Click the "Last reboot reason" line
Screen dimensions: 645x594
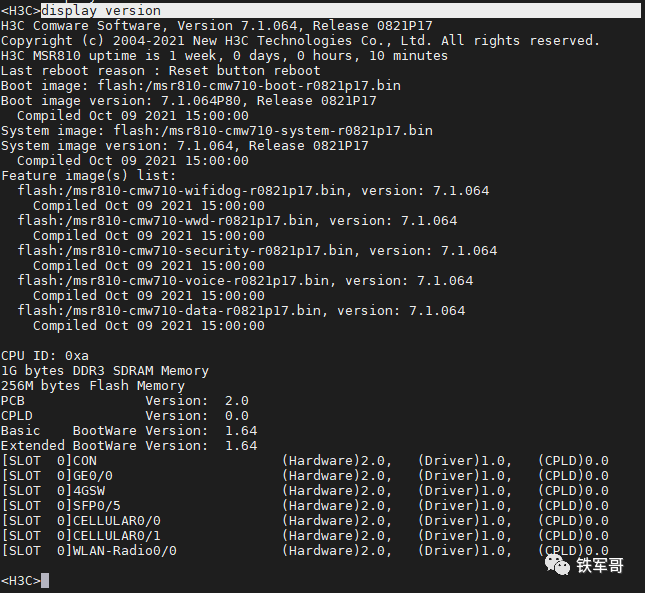pos(160,71)
